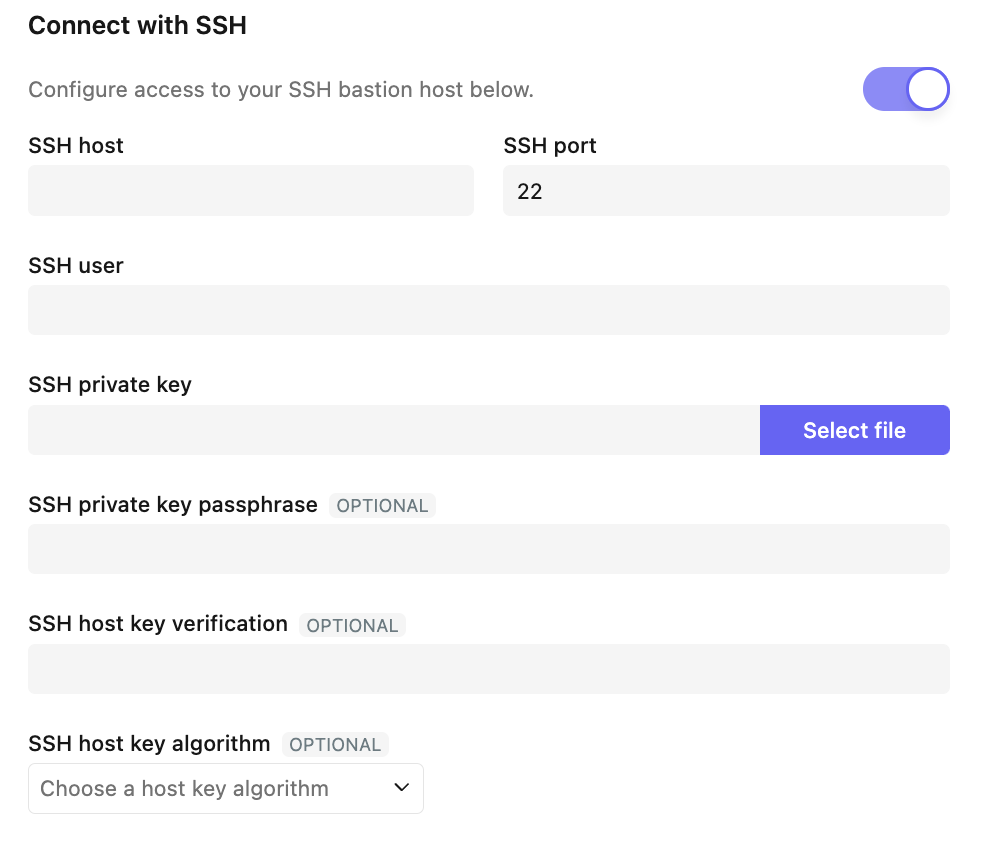Click the SSH port label
Screen dimensions: 1008x852
click(x=550, y=146)
